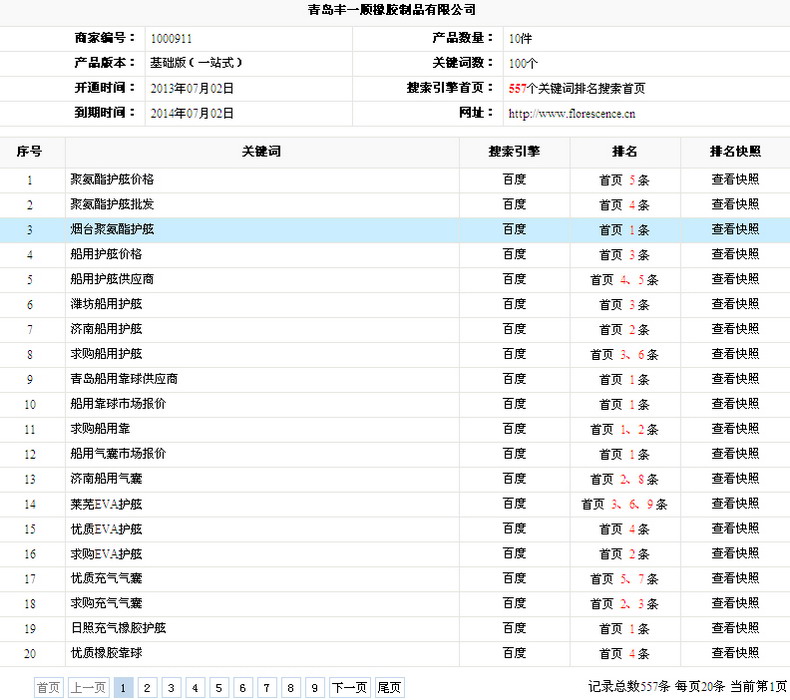View snapshot for 求购船用靠 row
This screenshot has height=700, width=790.
735,429
